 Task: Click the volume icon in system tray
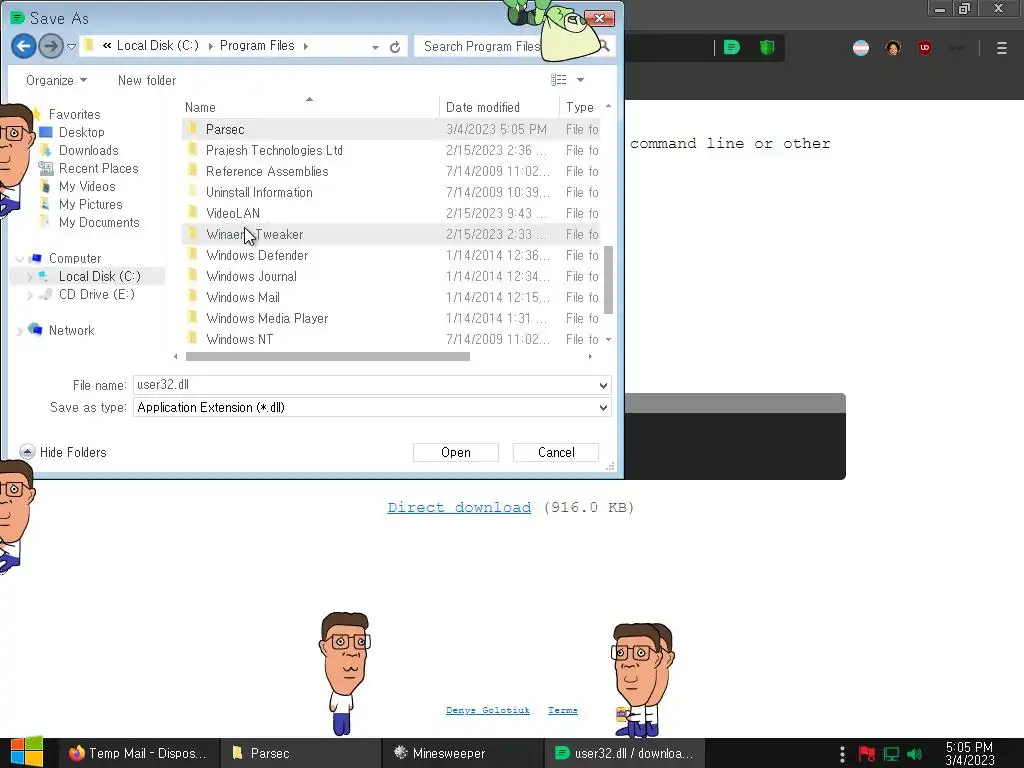(x=914, y=754)
